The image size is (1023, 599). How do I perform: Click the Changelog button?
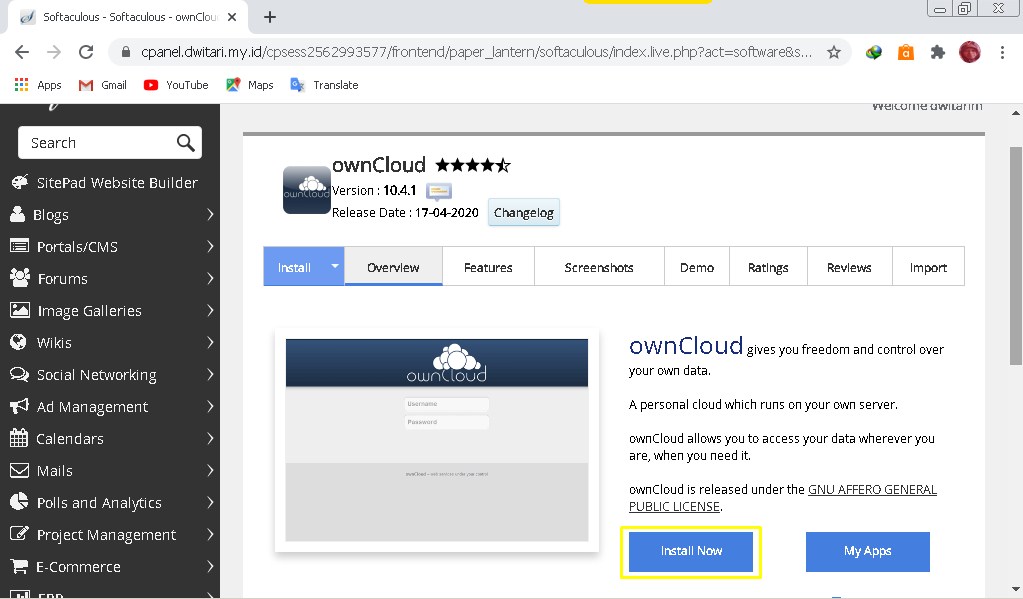[x=524, y=213]
